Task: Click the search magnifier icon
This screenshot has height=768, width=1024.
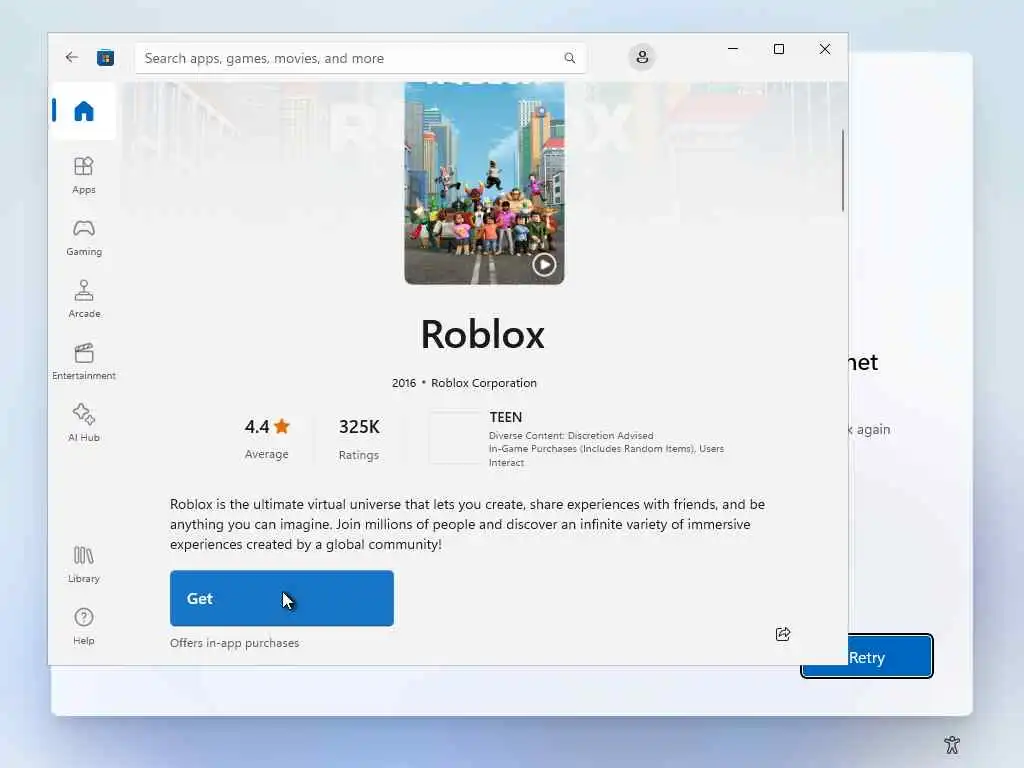Action: [569, 58]
